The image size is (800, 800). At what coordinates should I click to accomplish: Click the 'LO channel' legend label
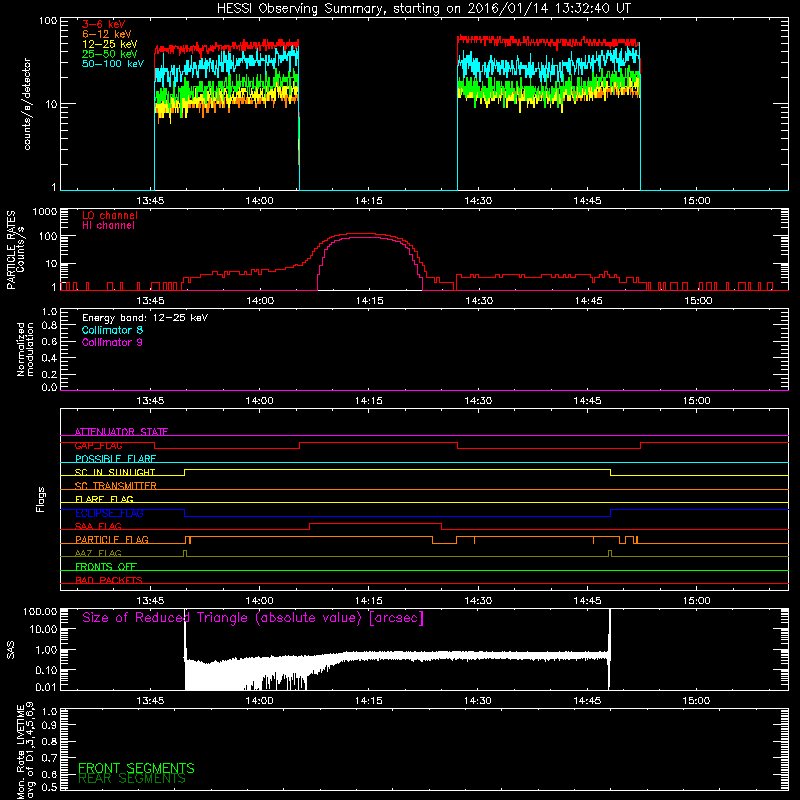110,215
